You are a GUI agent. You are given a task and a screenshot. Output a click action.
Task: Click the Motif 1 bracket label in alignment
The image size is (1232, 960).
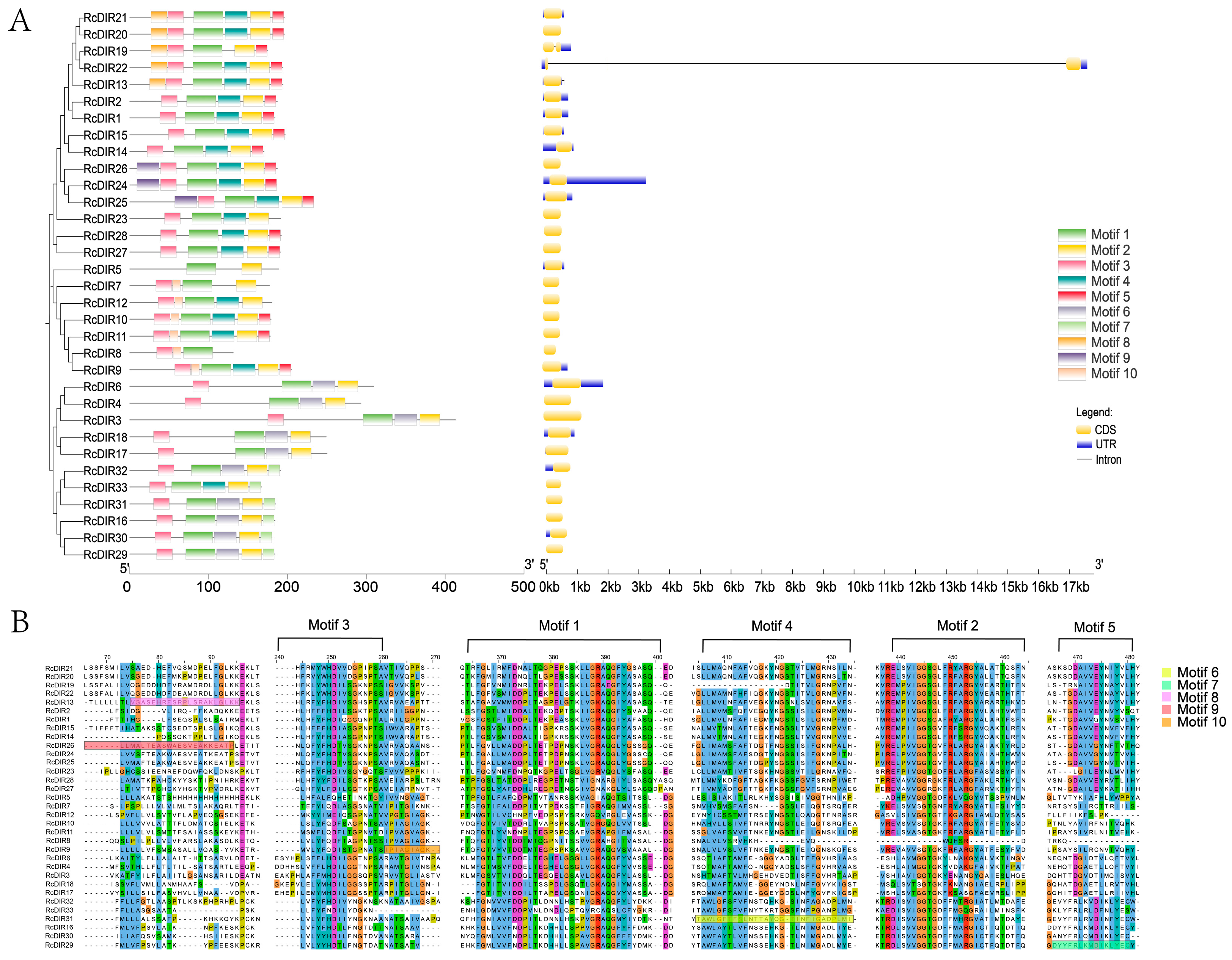click(x=559, y=626)
